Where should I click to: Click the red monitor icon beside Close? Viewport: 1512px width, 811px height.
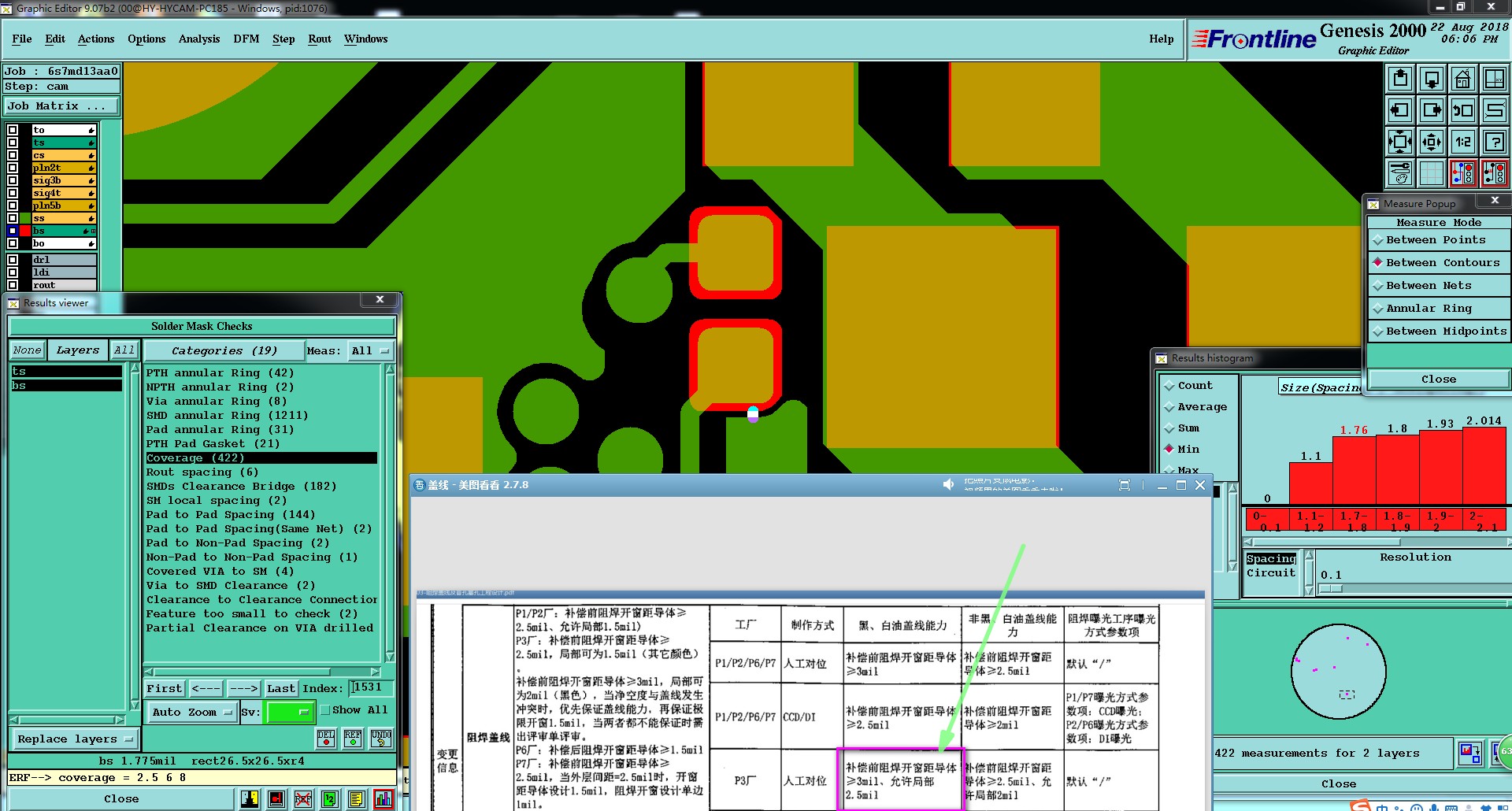[276, 799]
